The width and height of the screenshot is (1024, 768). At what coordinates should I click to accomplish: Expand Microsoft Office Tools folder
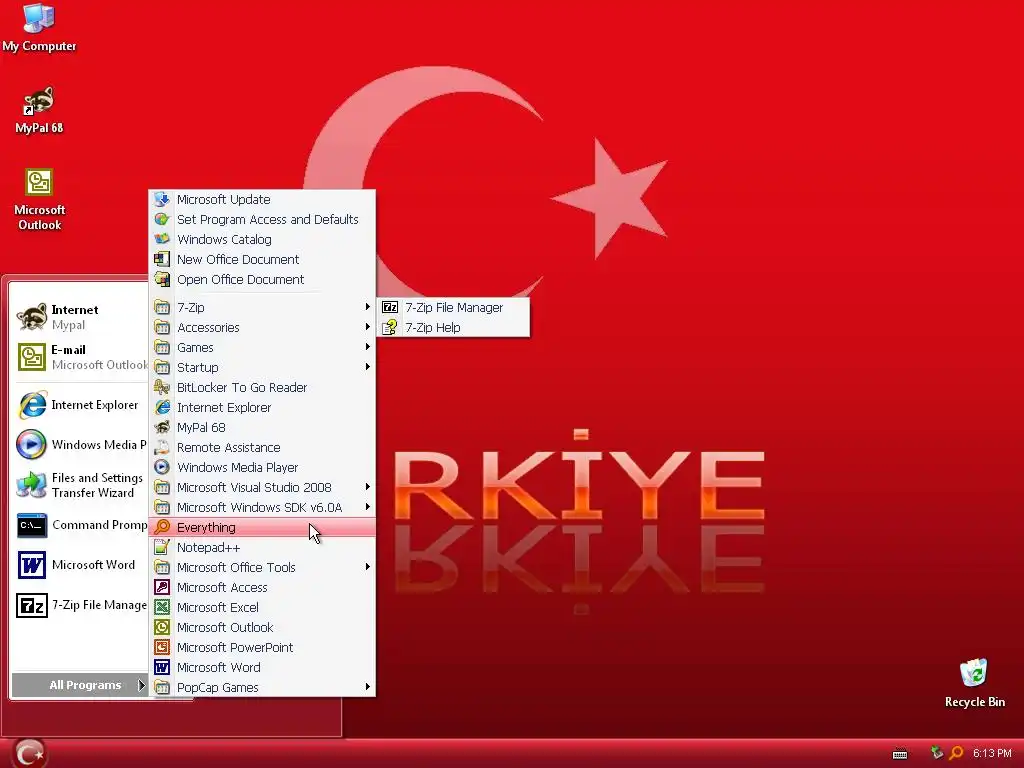pos(263,568)
